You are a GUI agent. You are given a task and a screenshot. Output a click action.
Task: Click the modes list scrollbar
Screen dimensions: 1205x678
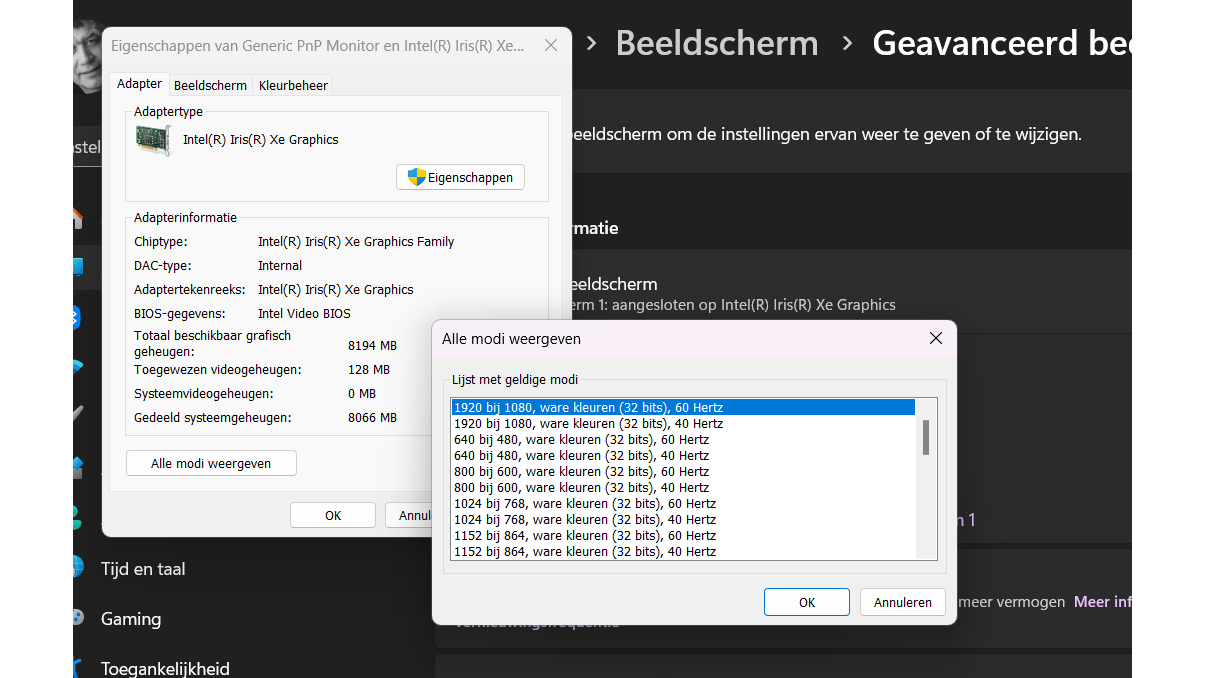tap(926, 440)
